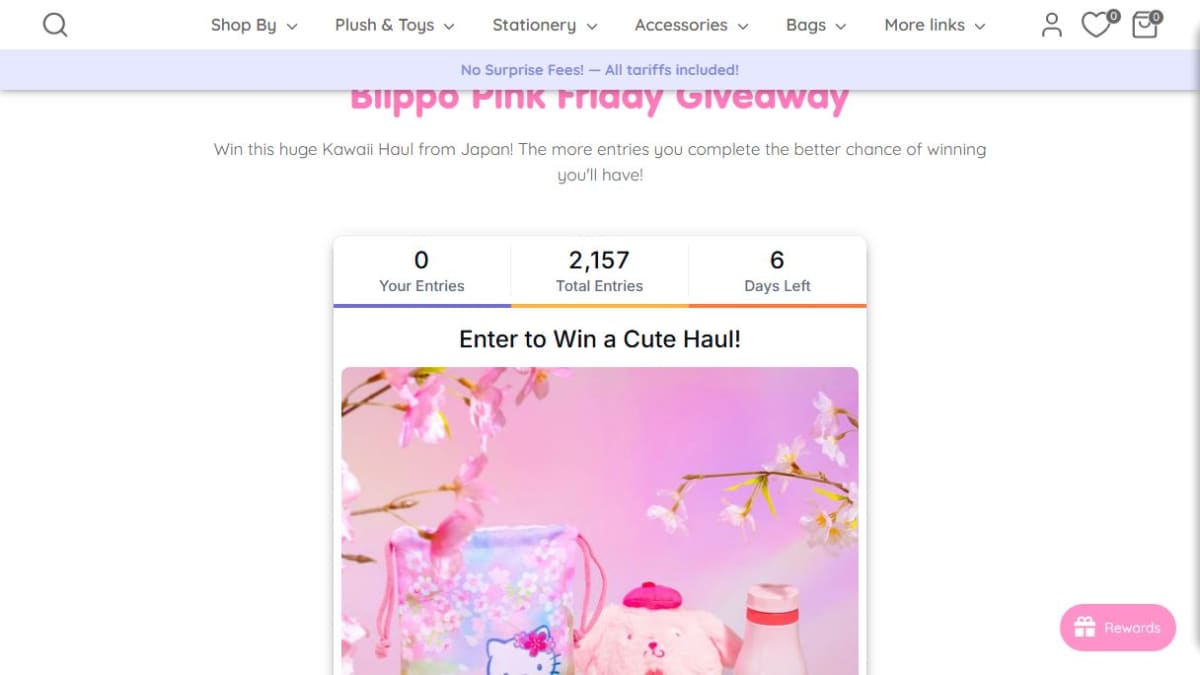Open the Rewards button
1200x675 pixels.
pyautogui.click(x=1118, y=628)
